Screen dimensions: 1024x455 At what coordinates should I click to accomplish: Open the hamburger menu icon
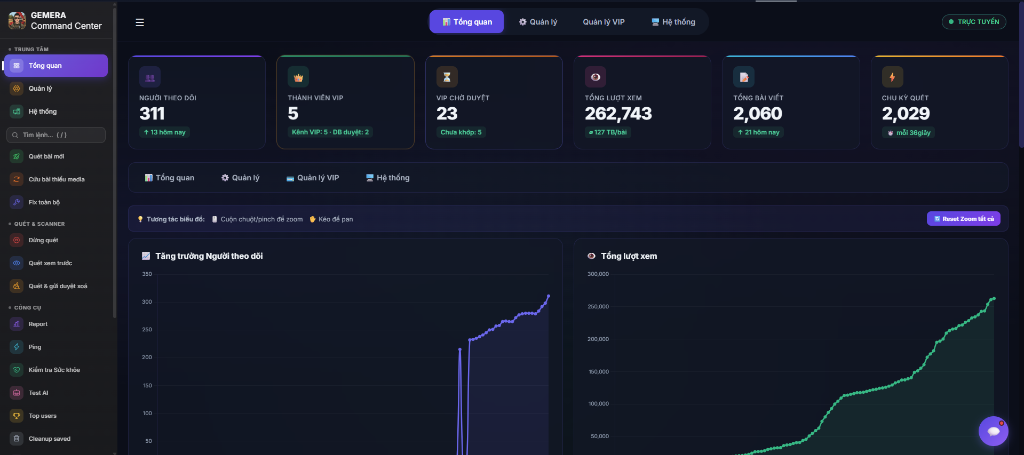(x=140, y=22)
